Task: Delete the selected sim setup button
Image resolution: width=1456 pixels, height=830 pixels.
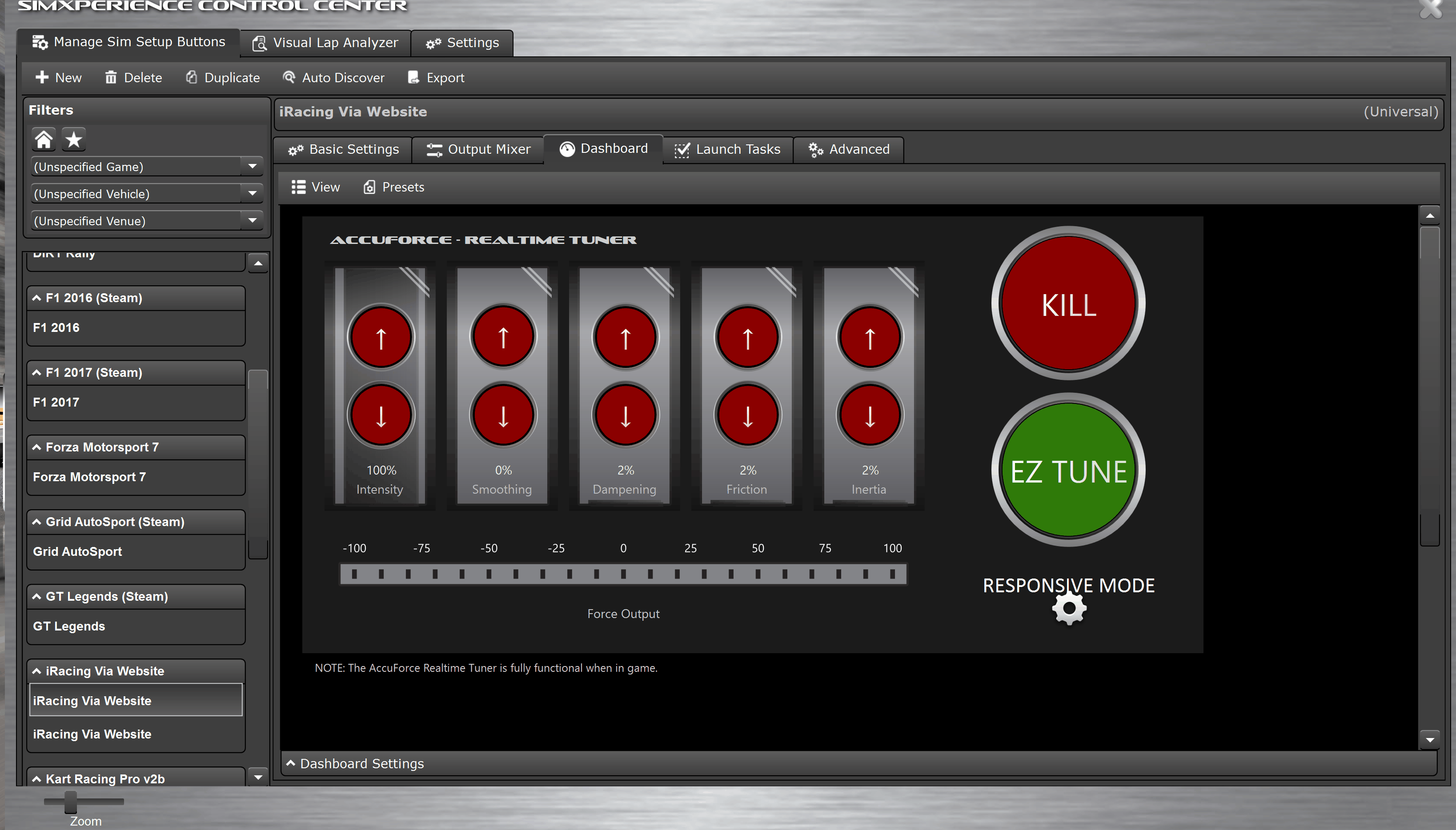Action: coord(133,77)
